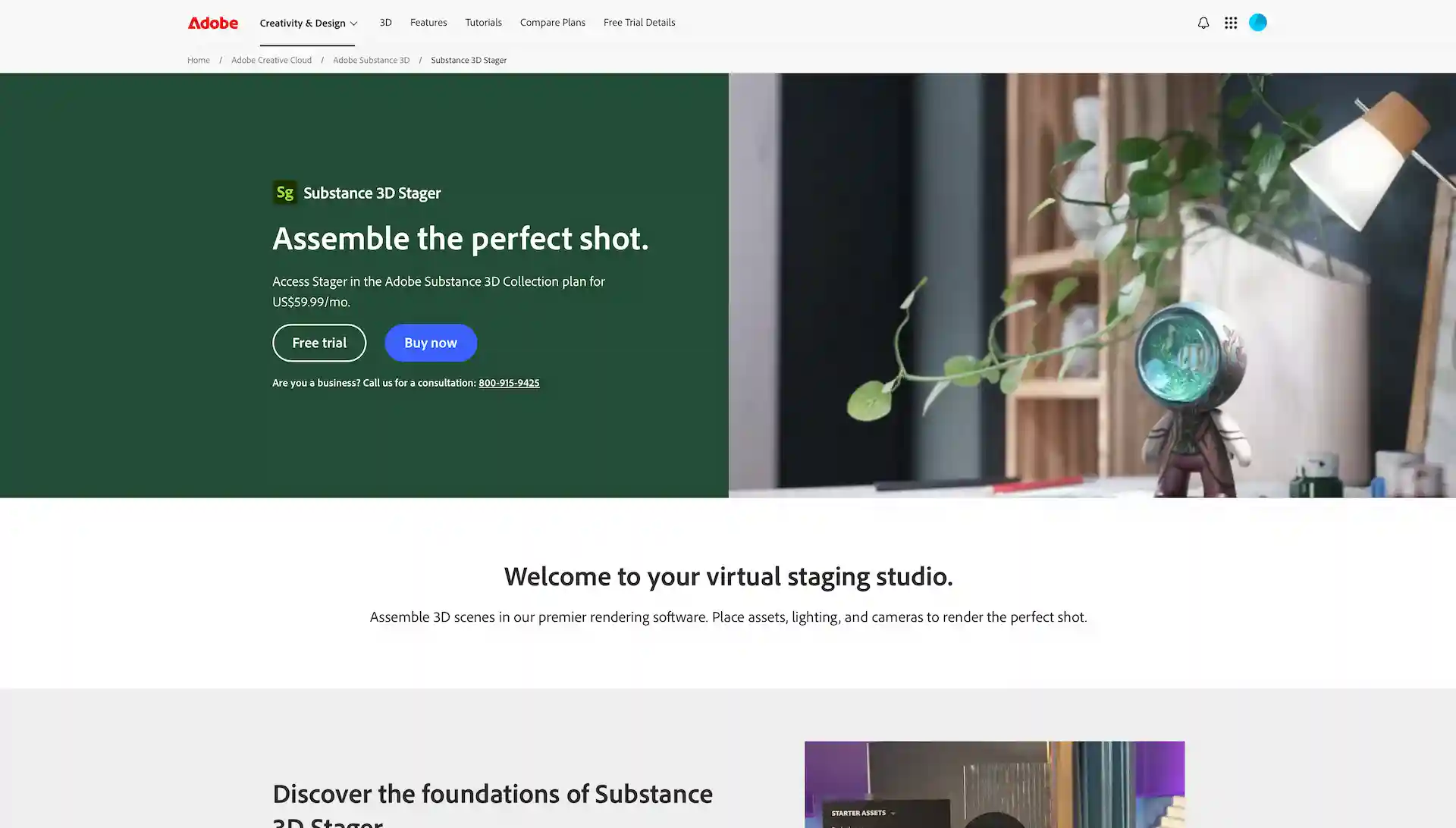This screenshot has width=1456, height=828.
Task: Click the Starter Assets video thumbnail
Action: 994,784
